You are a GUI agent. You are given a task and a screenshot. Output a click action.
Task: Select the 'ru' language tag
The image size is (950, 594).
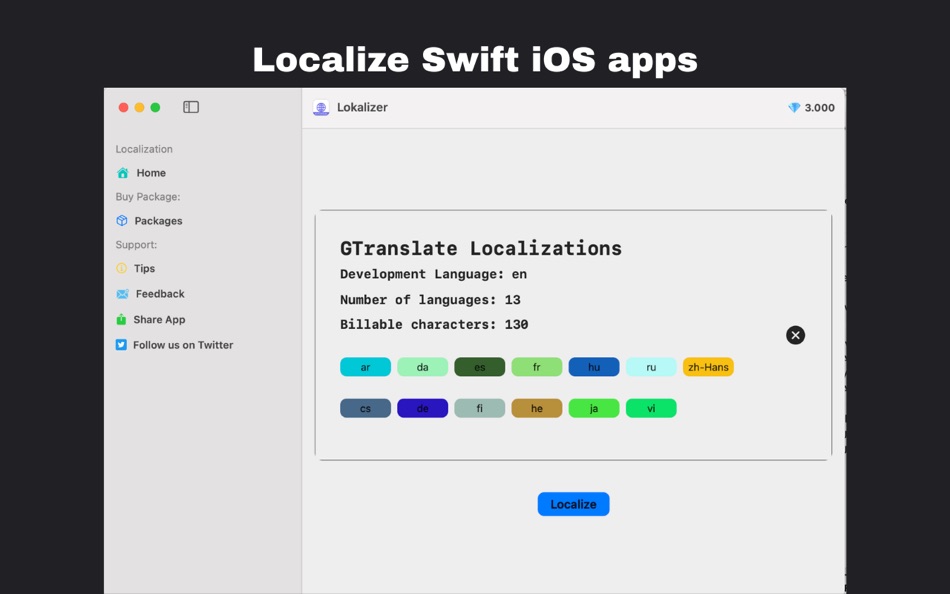pyautogui.click(x=651, y=367)
